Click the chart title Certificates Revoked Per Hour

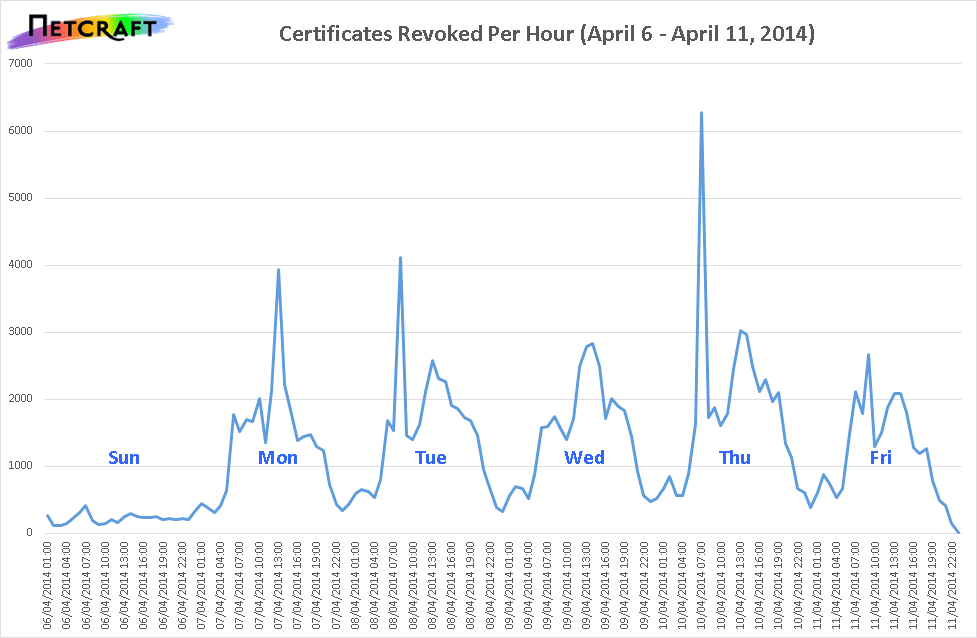[547, 35]
